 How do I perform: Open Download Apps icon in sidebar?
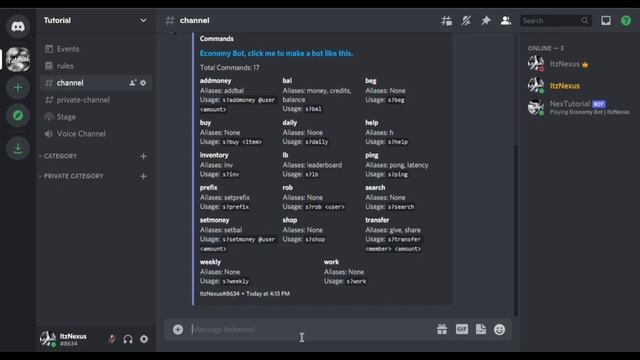(18, 148)
